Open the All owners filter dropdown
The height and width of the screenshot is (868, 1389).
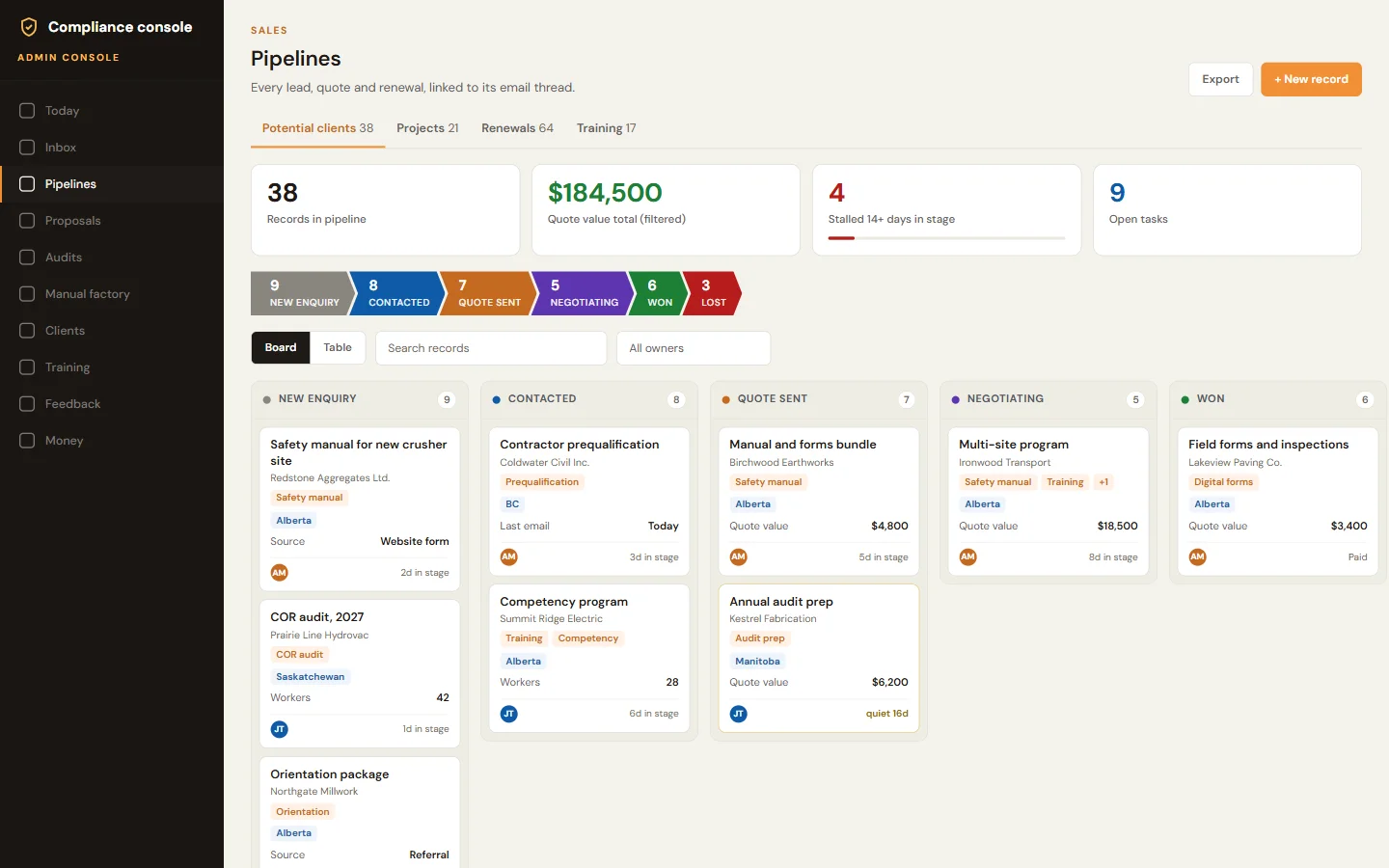(694, 348)
